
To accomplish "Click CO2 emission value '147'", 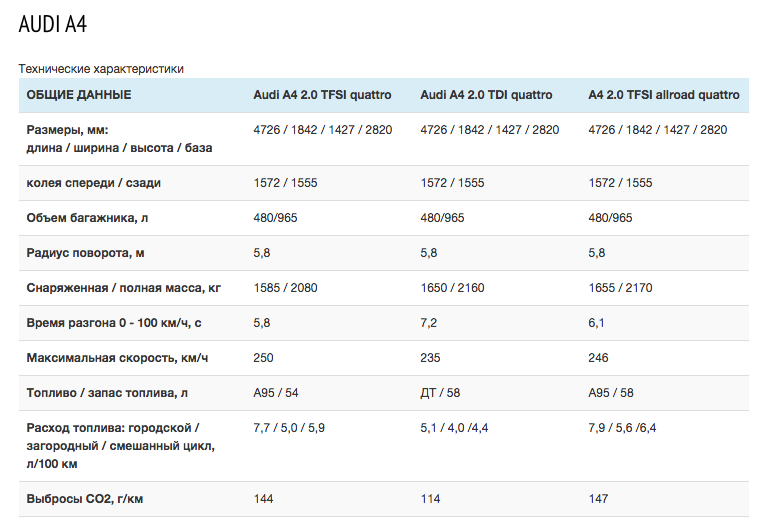I will (598, 499).
